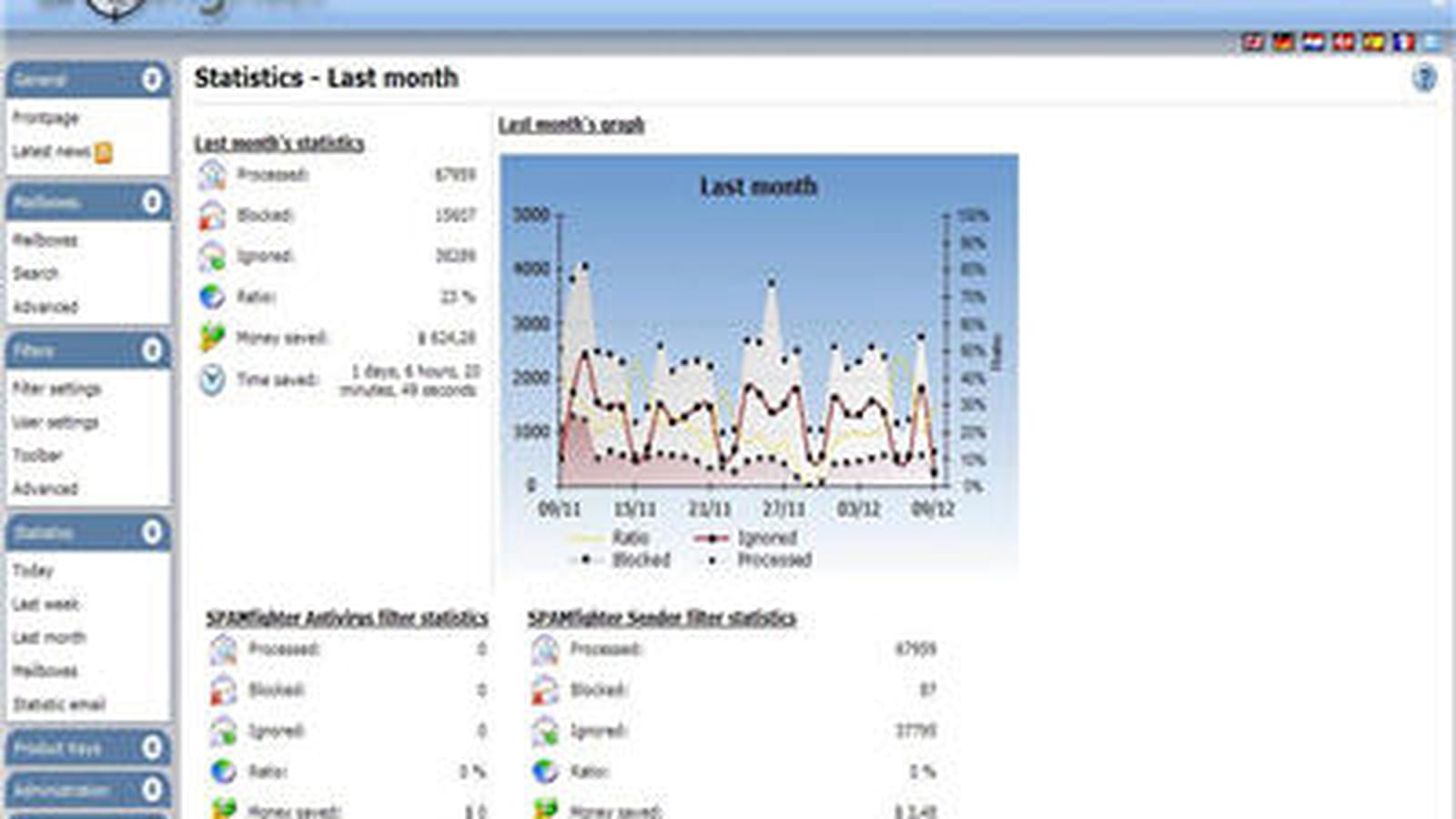The width and height of the screenshot is (1456, 819).
Task: Select the Spanish flag language icon
Action: tap(1373, 42)
